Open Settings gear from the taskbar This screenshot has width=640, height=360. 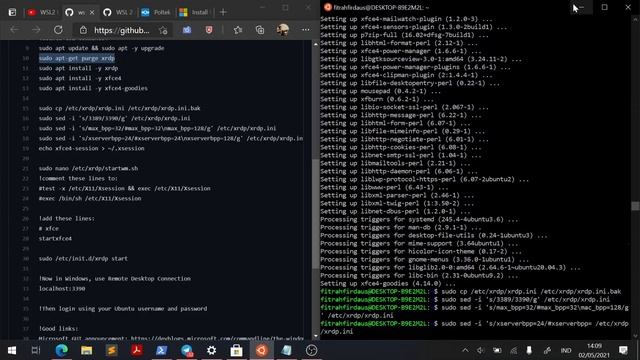click(211, 350)
